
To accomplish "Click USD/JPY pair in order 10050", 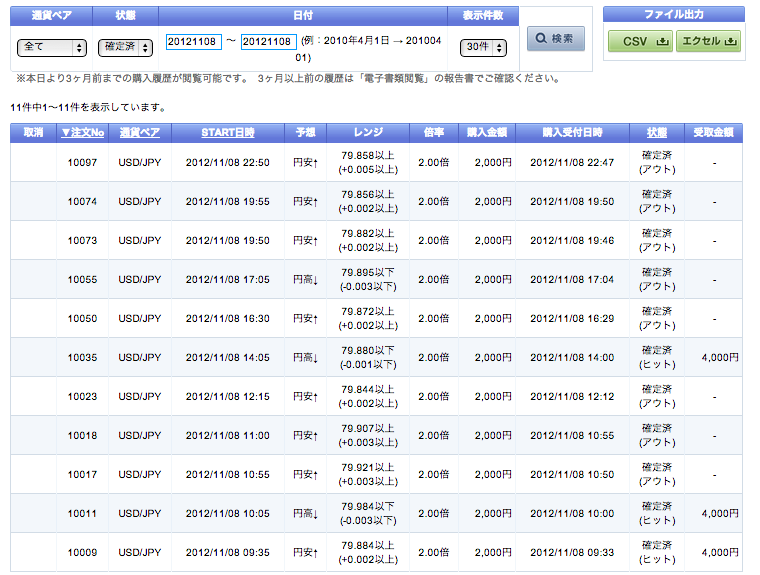I will (140, 319).
